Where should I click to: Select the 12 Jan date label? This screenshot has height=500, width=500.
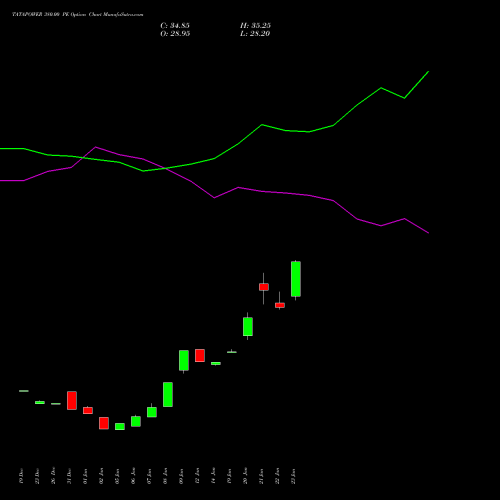click(197, 476)
